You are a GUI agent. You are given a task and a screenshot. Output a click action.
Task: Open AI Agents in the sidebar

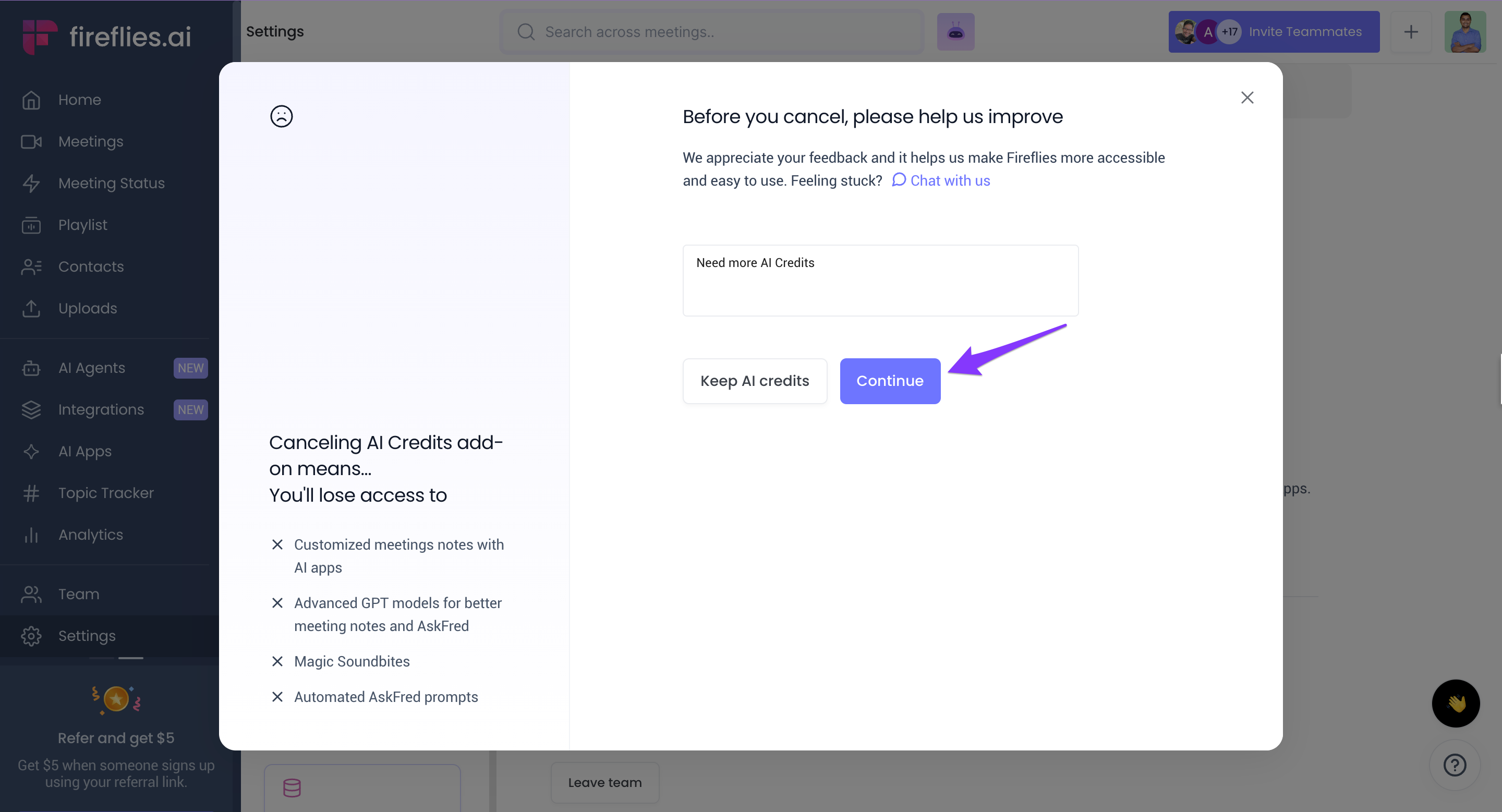[92, 368]
